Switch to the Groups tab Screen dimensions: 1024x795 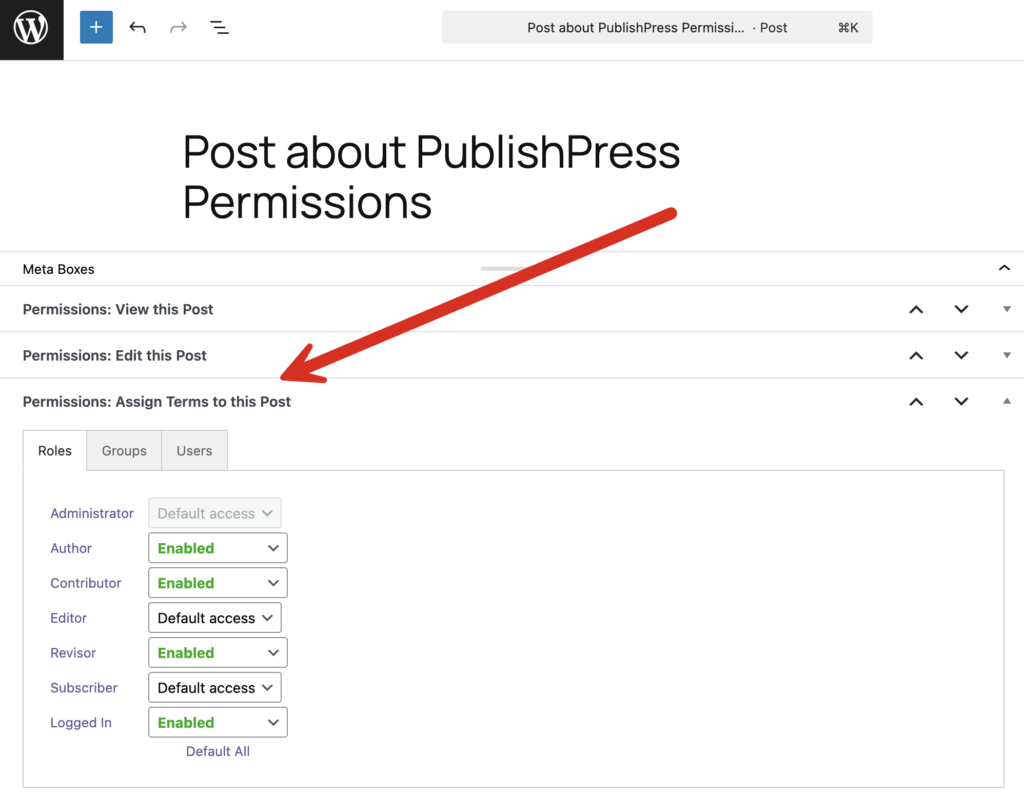(124, 451)
